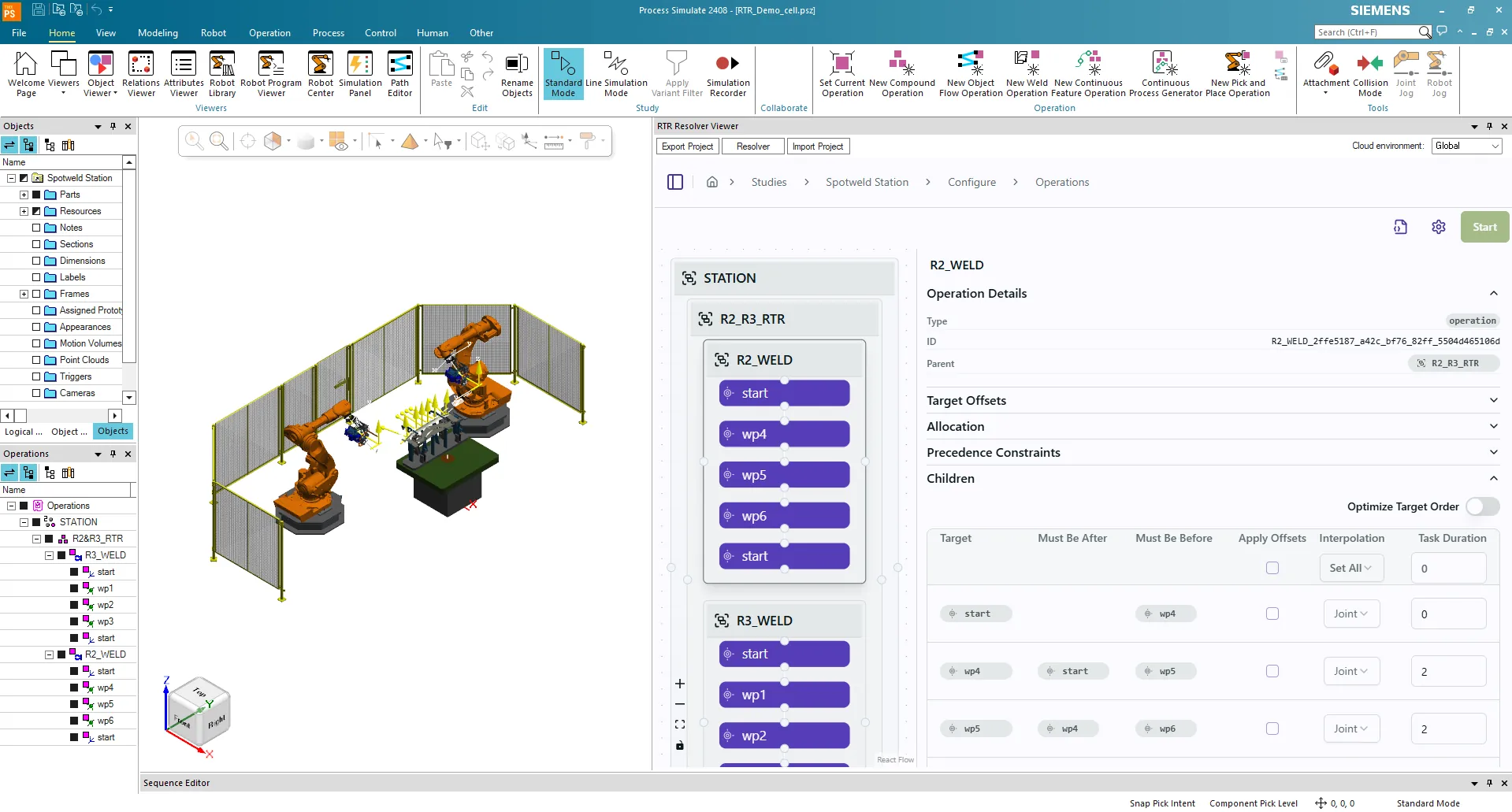The width and height of the screenshot is (1512, 812).
Task: Open the Set All interpolation dropdown
Action: [x=1351, y=568]
